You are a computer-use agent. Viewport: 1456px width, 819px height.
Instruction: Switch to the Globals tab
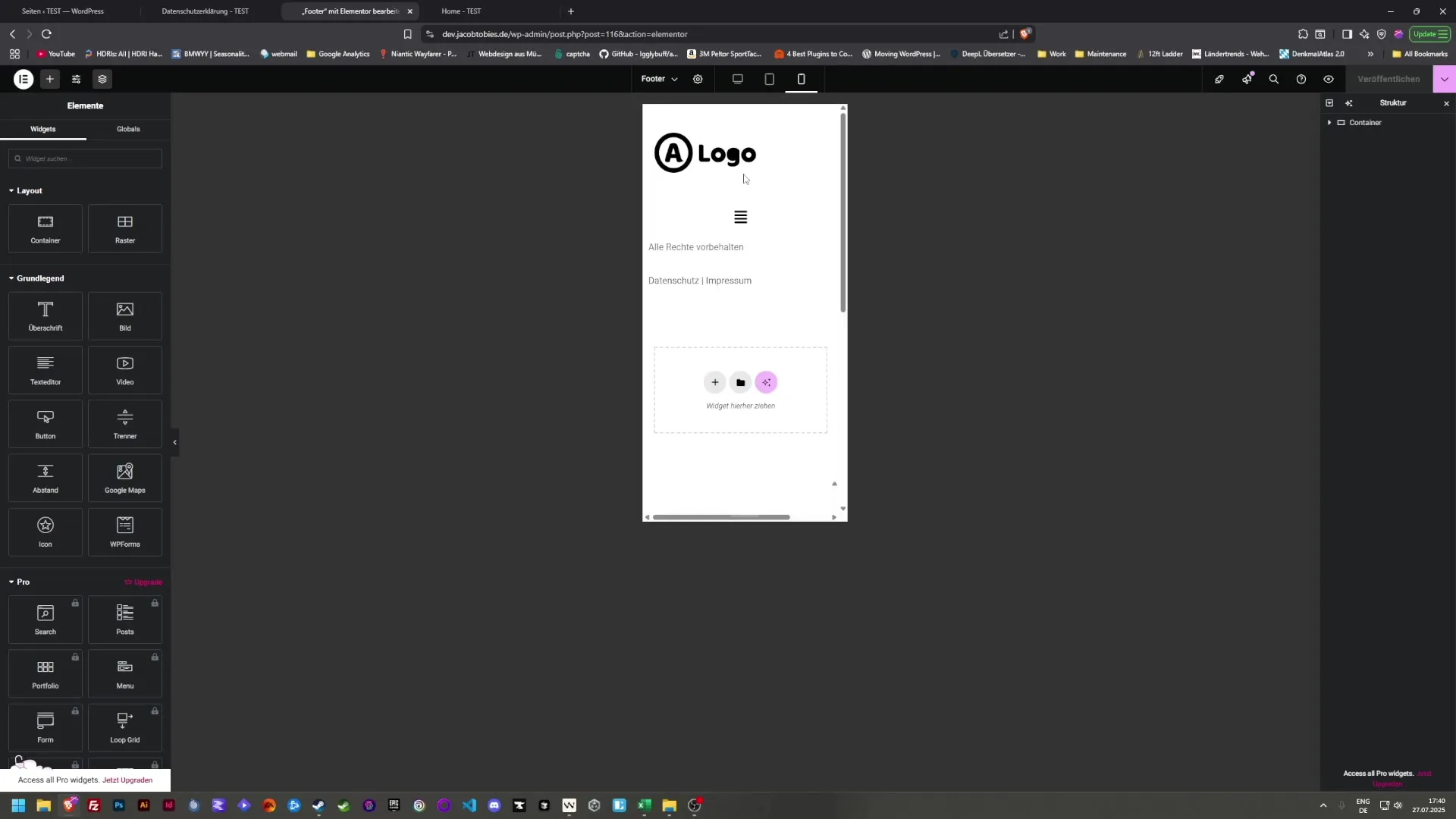click(128, 129)
